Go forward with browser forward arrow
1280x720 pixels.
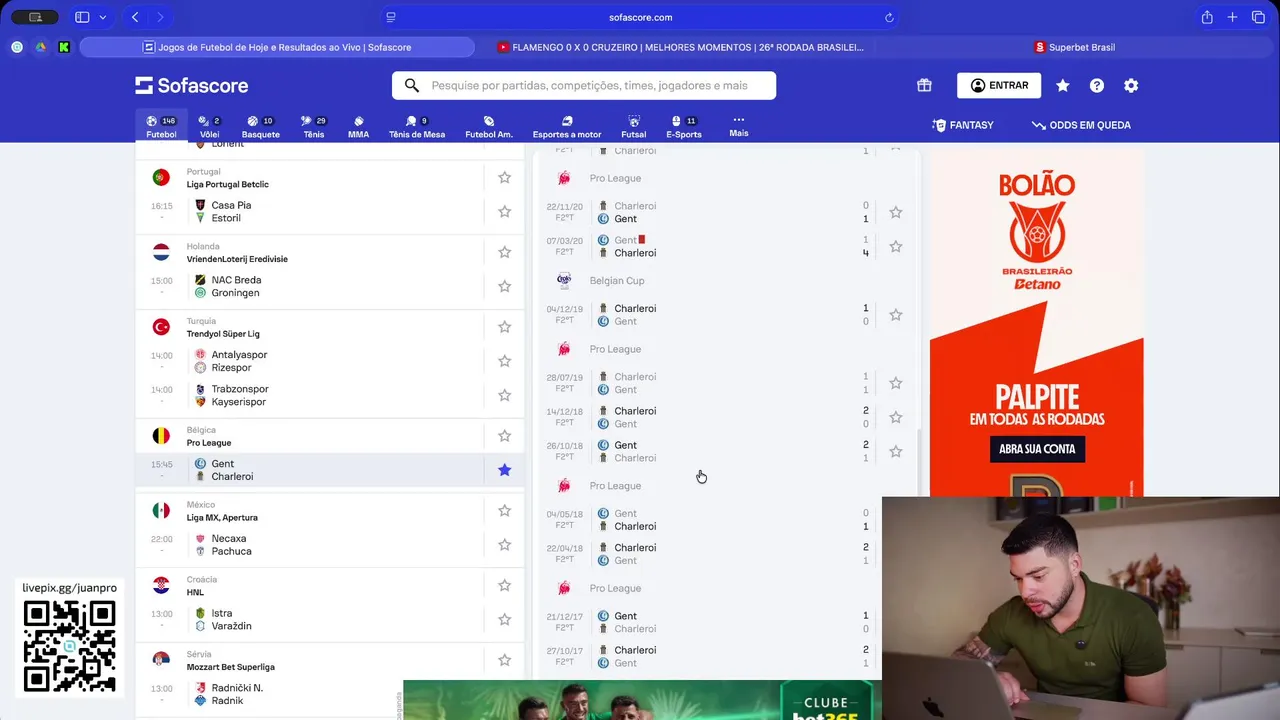(160, 17)
